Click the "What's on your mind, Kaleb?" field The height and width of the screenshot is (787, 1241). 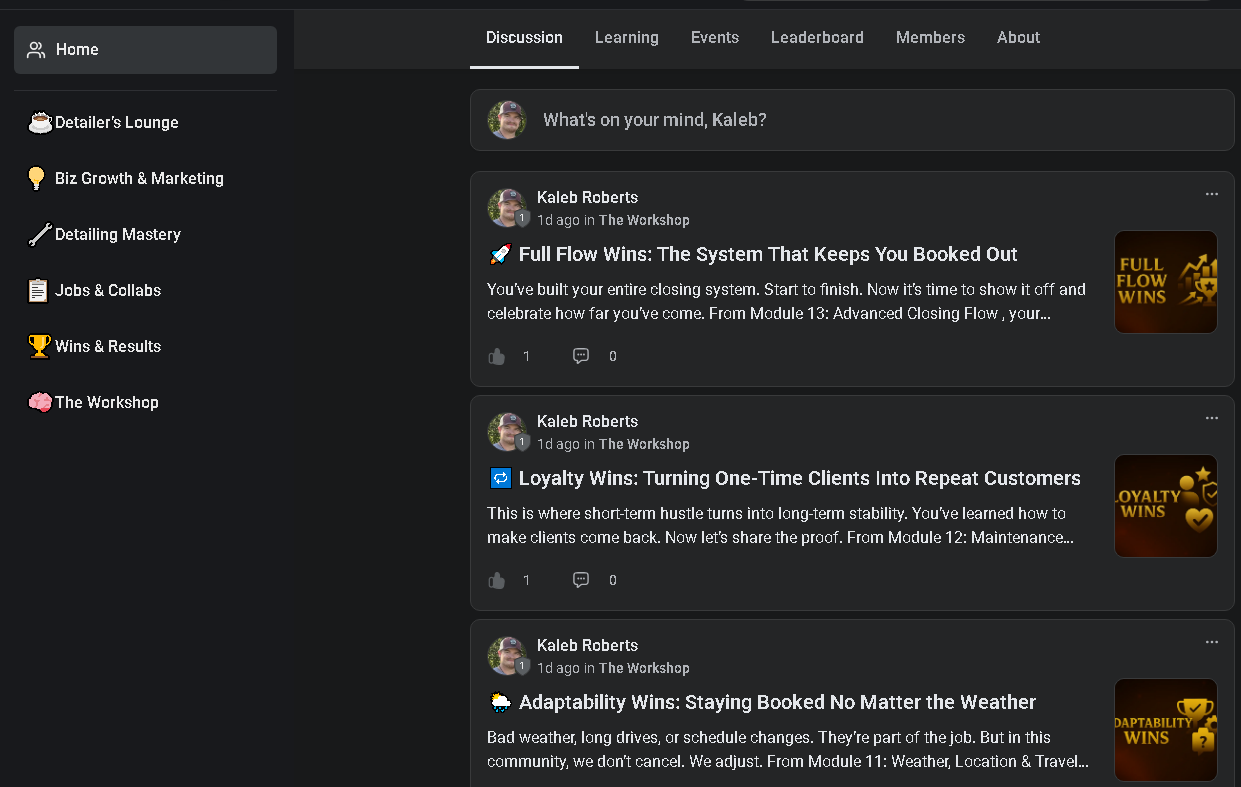pyautogui.click(x=850, y=120)
